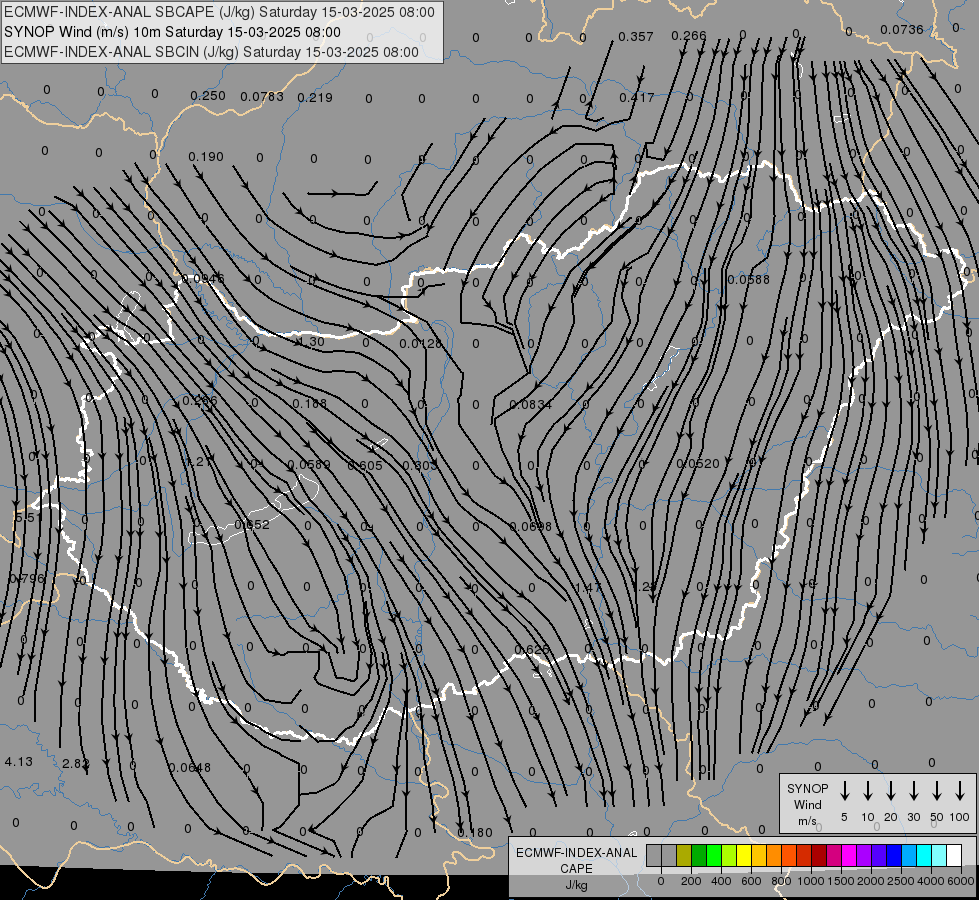Click the 5.51 value at the left edge
The image size is (979, 900).
[x=29, y=518]
